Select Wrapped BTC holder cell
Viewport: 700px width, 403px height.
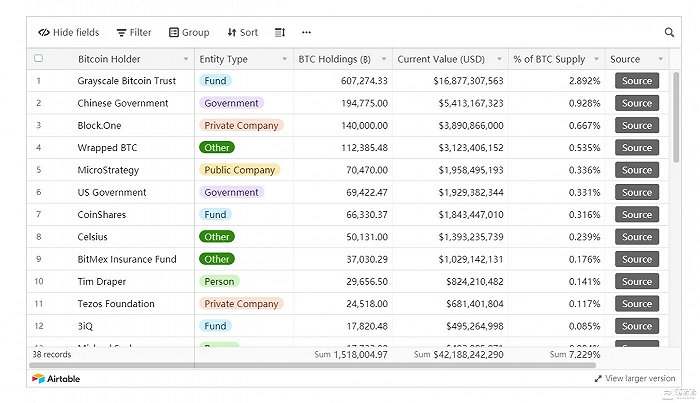click(107, 148)
